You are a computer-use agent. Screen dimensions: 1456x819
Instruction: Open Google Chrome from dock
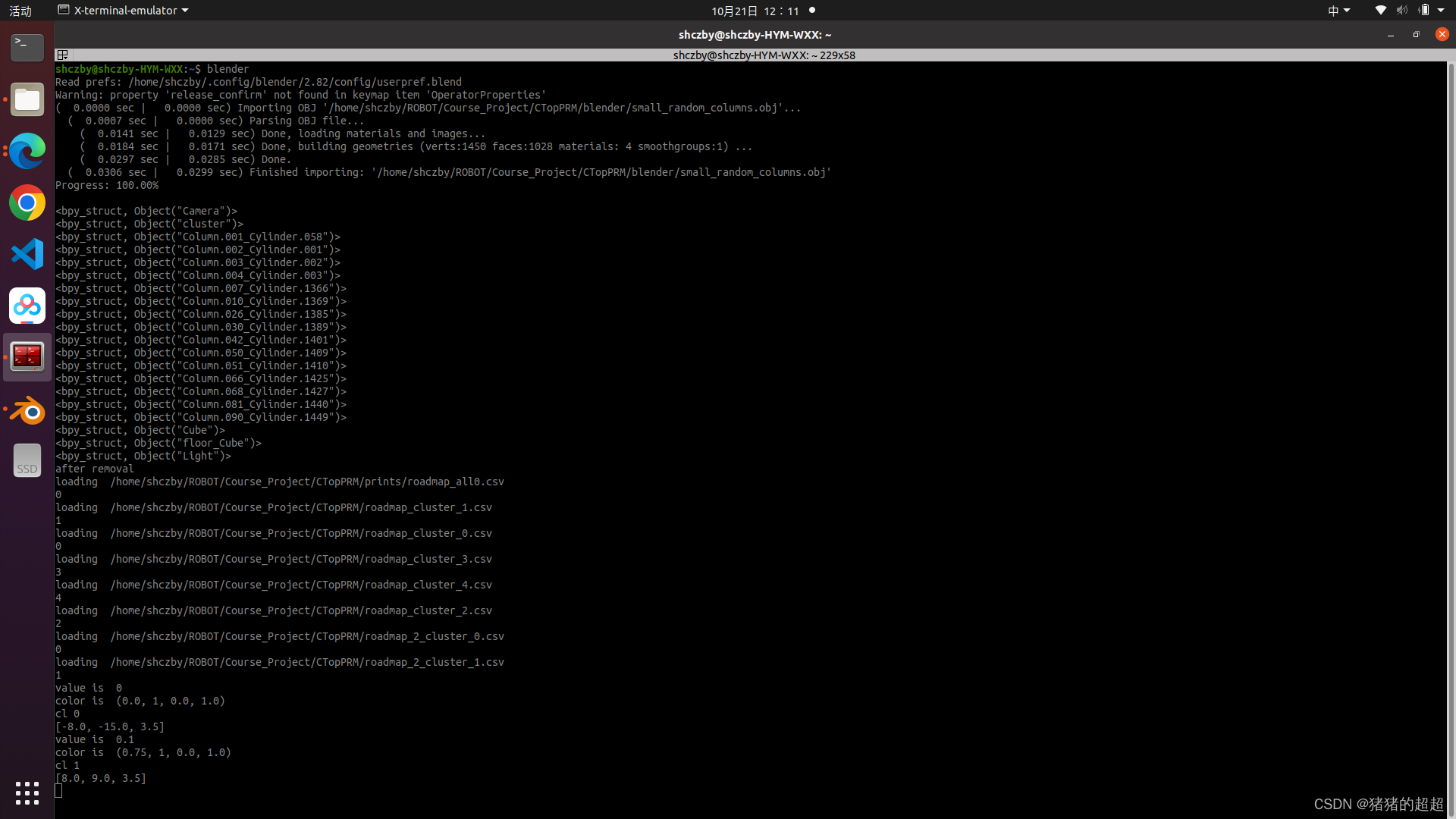(27, 202)
